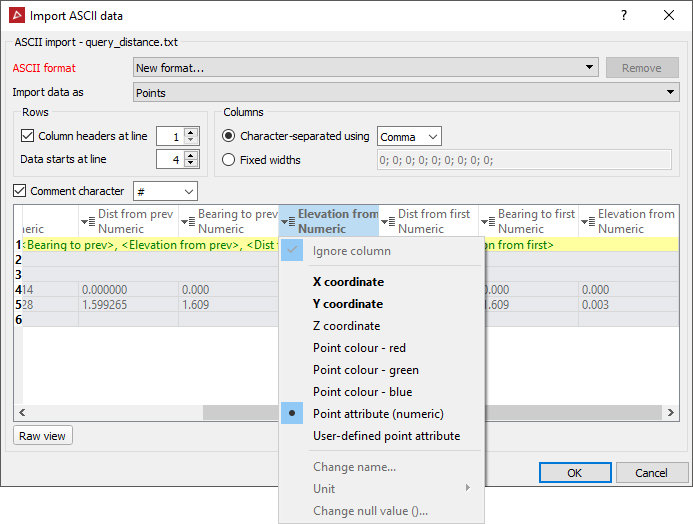Viewport: 693px width, 524px height.
Task: Expand the Import data as dropdown
Action: pyautogui.click(x=405, y=93)
